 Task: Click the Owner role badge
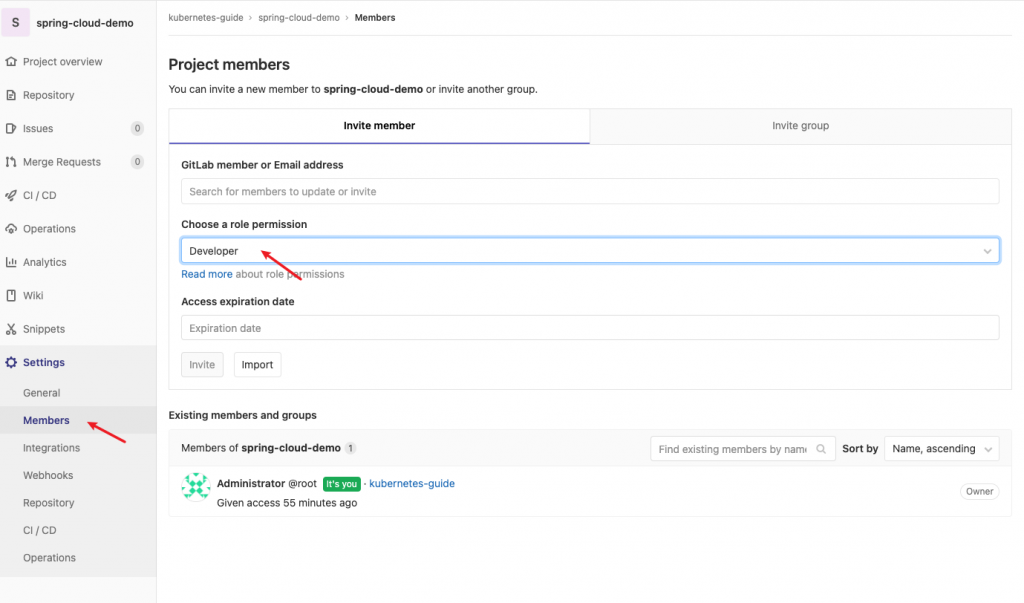pyautogui.click(x=980, y=491)
